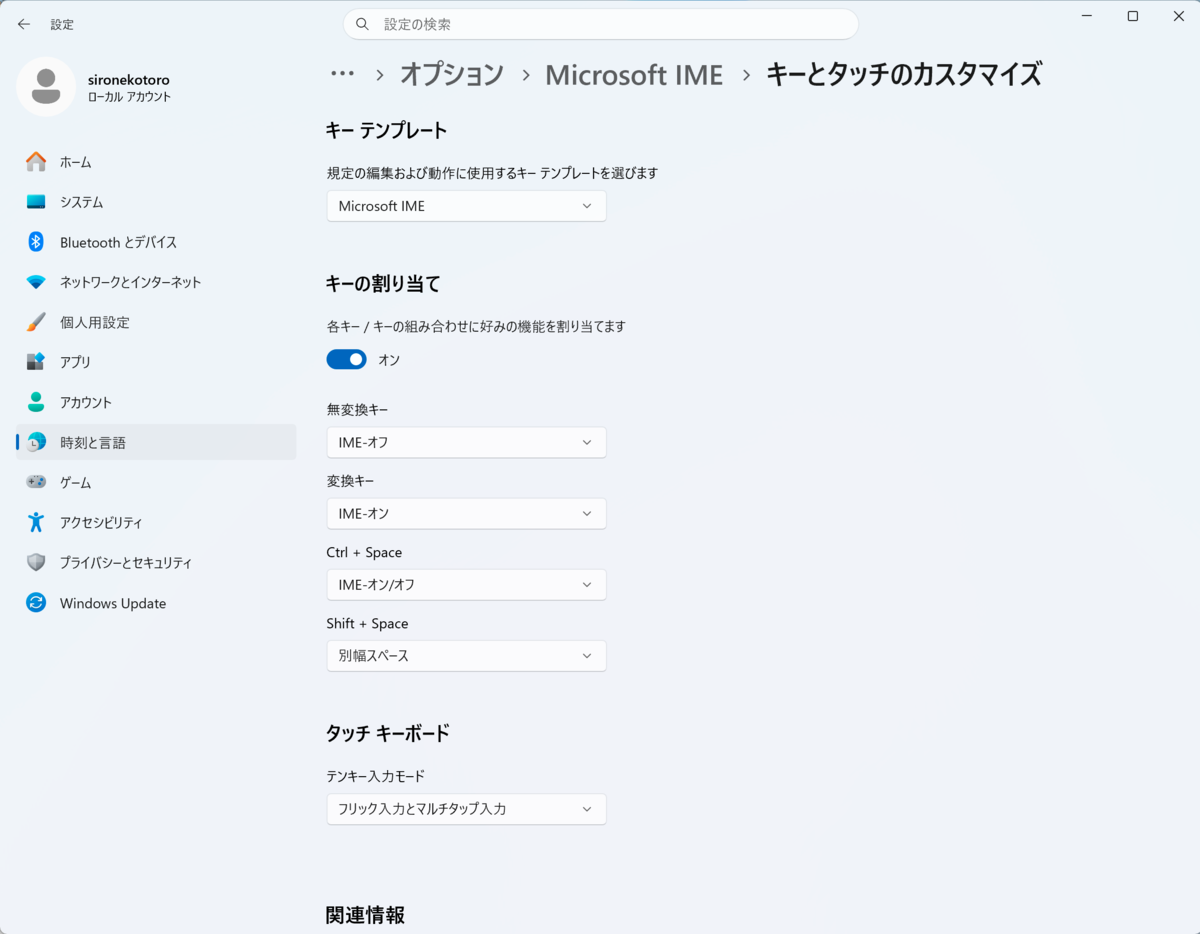Open アカウント settings

(156, 402)
